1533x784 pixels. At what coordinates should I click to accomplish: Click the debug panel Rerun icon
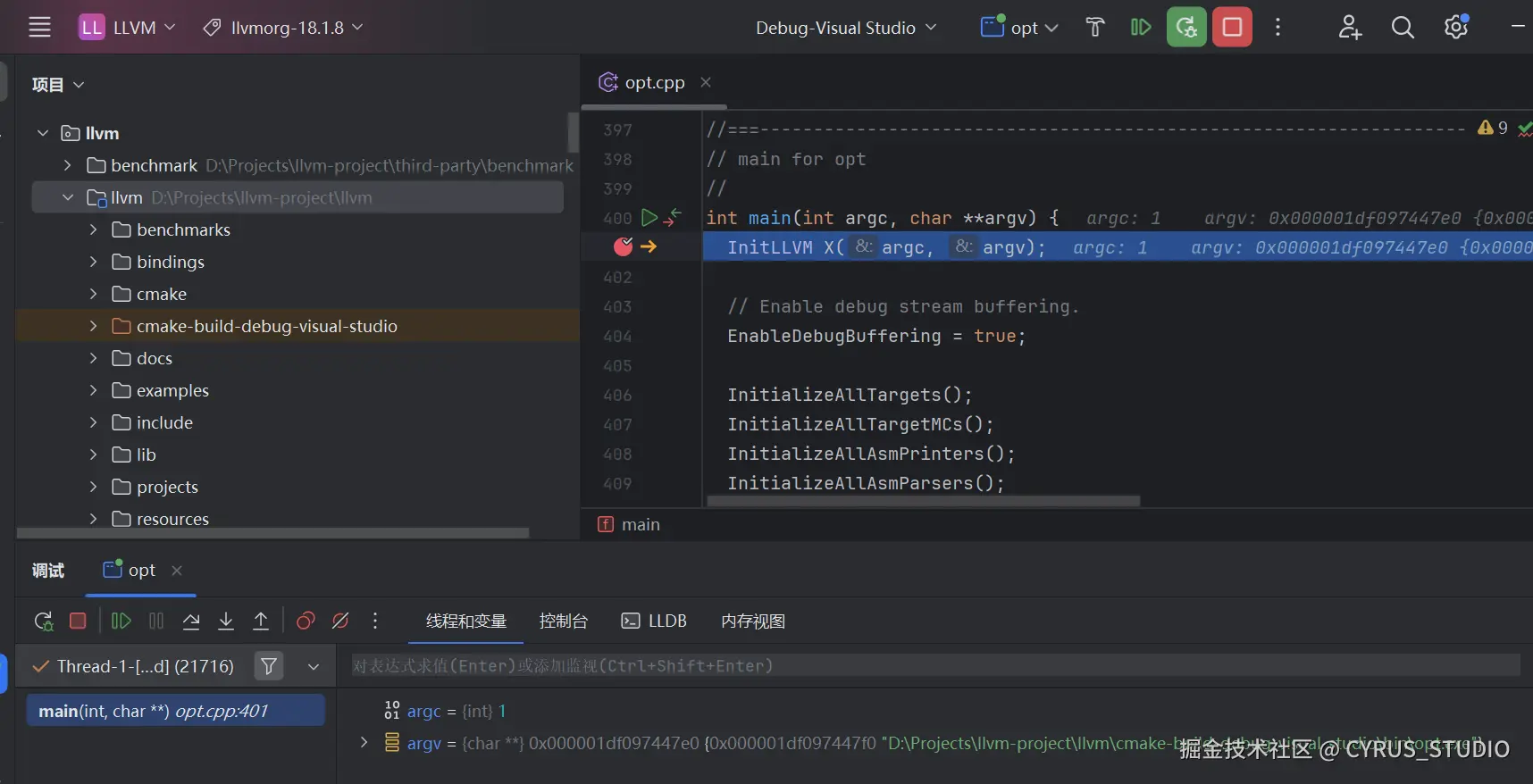43,621
